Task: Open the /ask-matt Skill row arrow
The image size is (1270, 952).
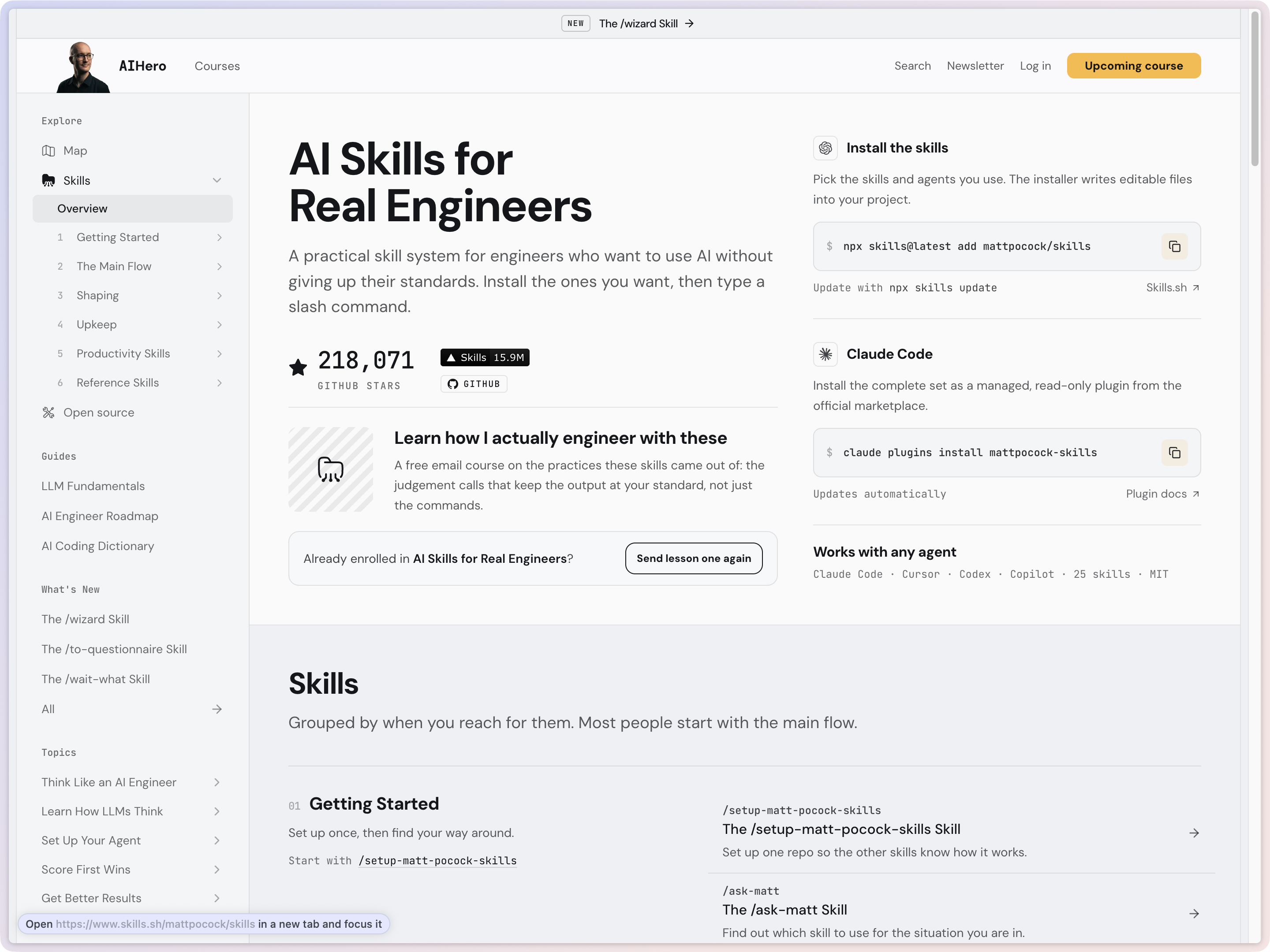Action: [1194, 914]
